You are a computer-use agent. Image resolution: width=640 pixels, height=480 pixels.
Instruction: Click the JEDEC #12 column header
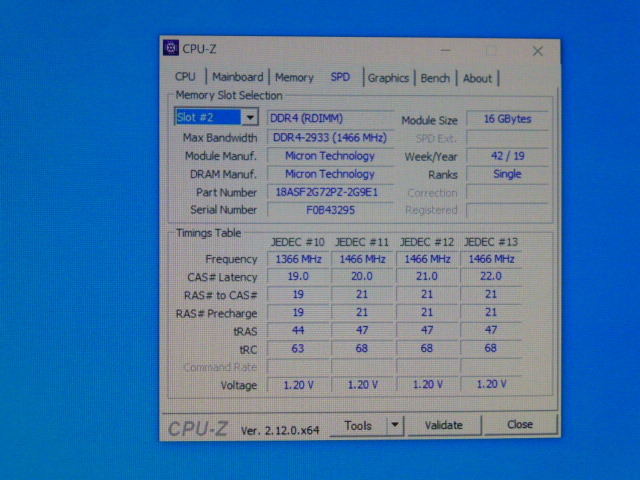(x=427, y=242)
